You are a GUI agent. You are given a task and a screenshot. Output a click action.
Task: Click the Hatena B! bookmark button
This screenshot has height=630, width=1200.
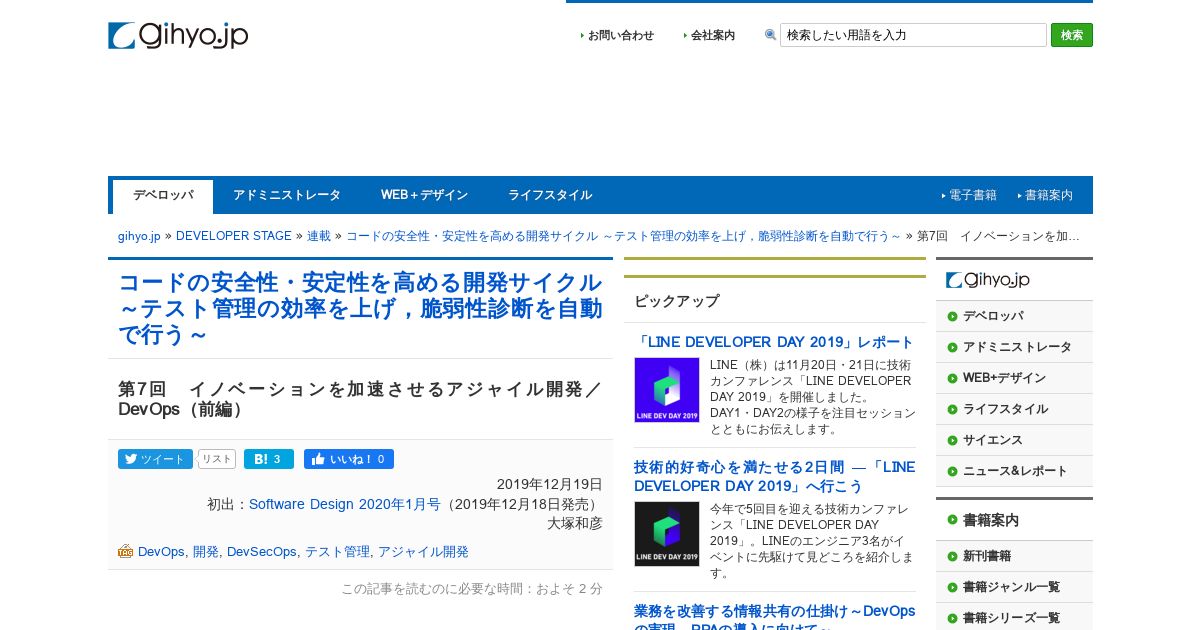pyautogui.click(x=269, y=459)
